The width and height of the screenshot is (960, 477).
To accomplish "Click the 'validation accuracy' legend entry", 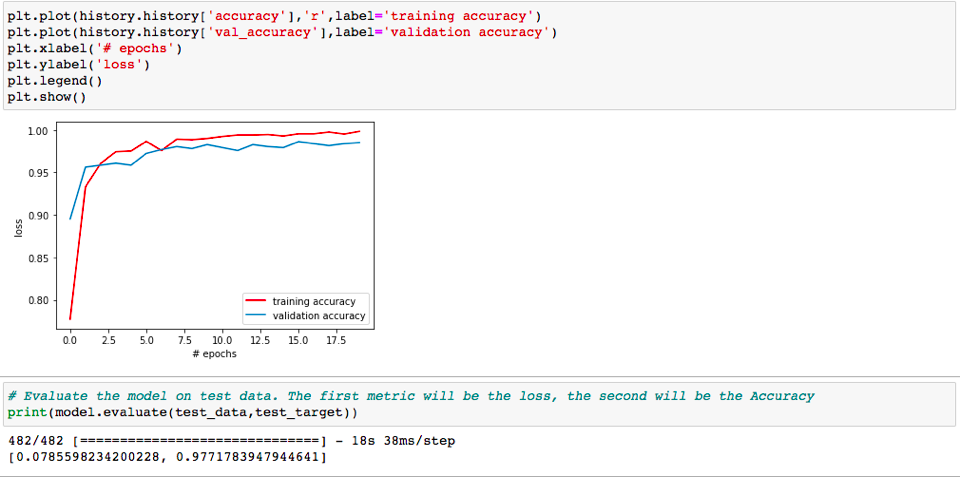I will tap(318, 316).
